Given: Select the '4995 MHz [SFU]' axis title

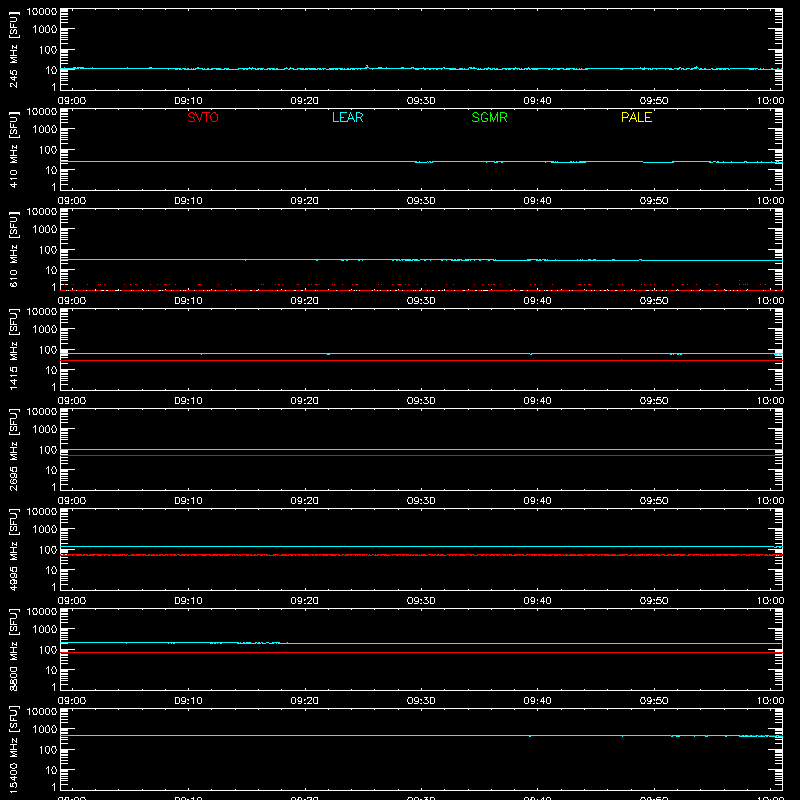Looking at the screenshot, I should (13, 549).
